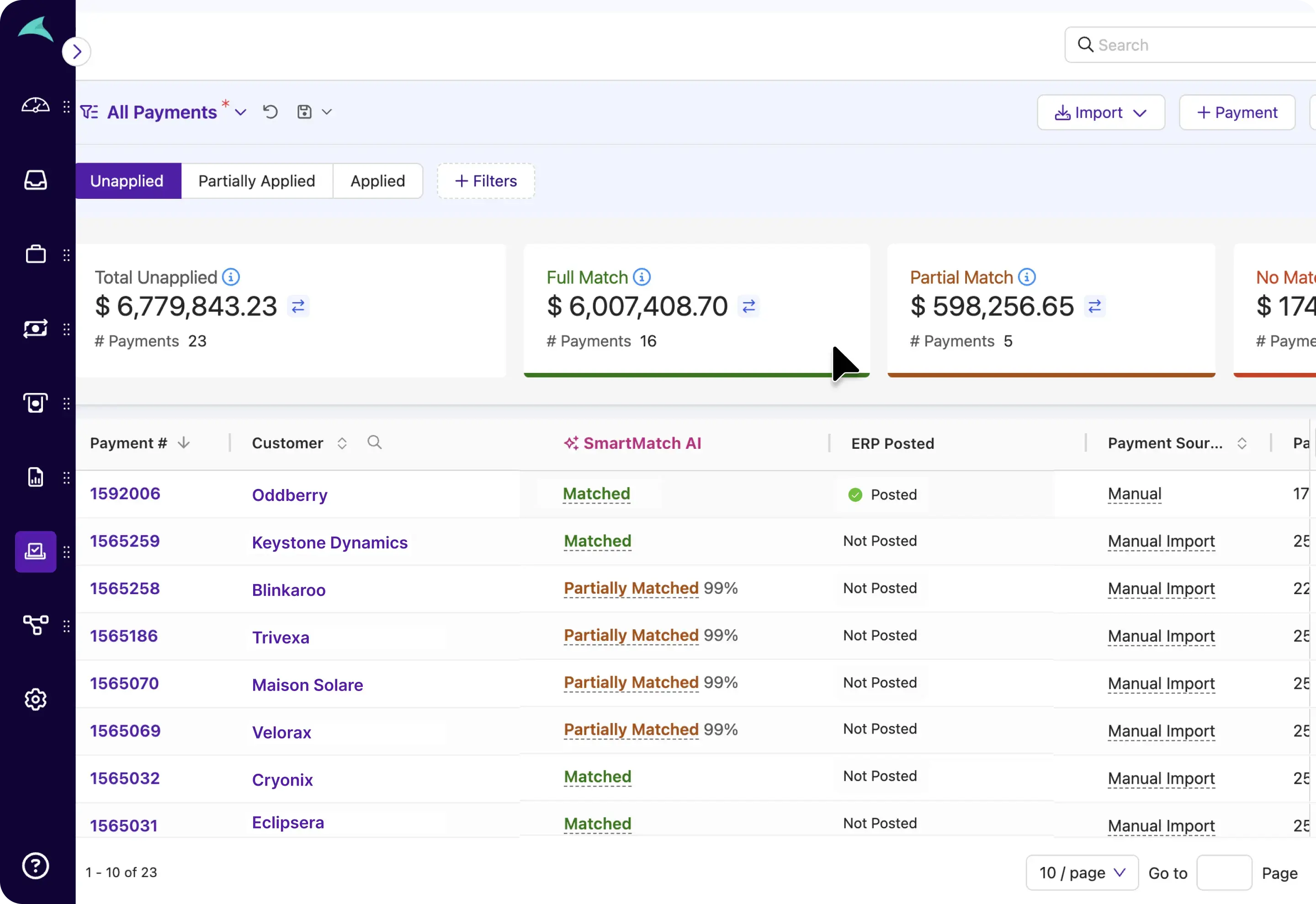Open the Import dropdown menu
The image size is (1316, 904).
click(1100, 113)
